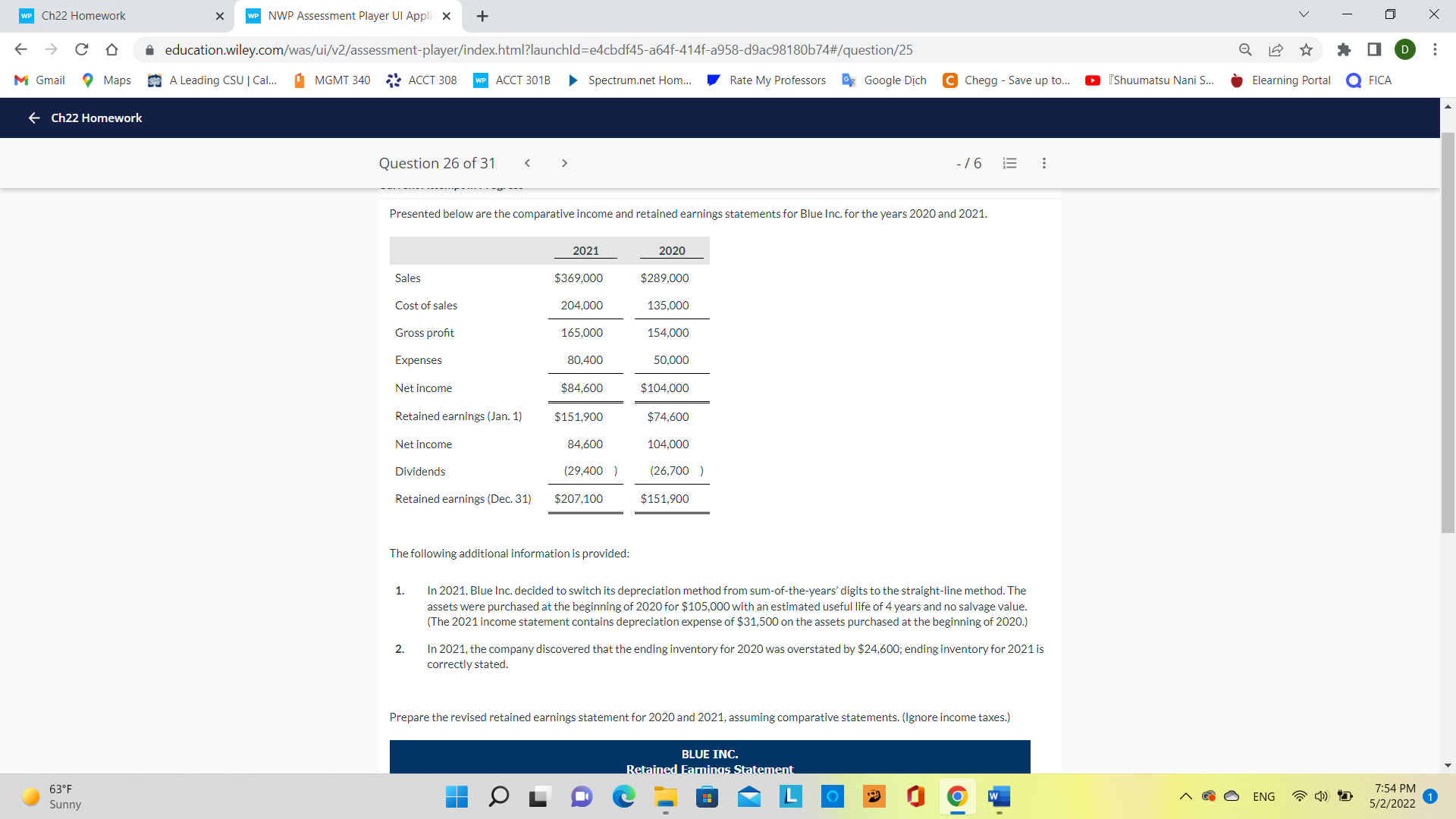Open the Chrome three-dot customize menu
Image resolution: width=1456 pixels, height=819 pixels.
click(x=1435, y=49)
